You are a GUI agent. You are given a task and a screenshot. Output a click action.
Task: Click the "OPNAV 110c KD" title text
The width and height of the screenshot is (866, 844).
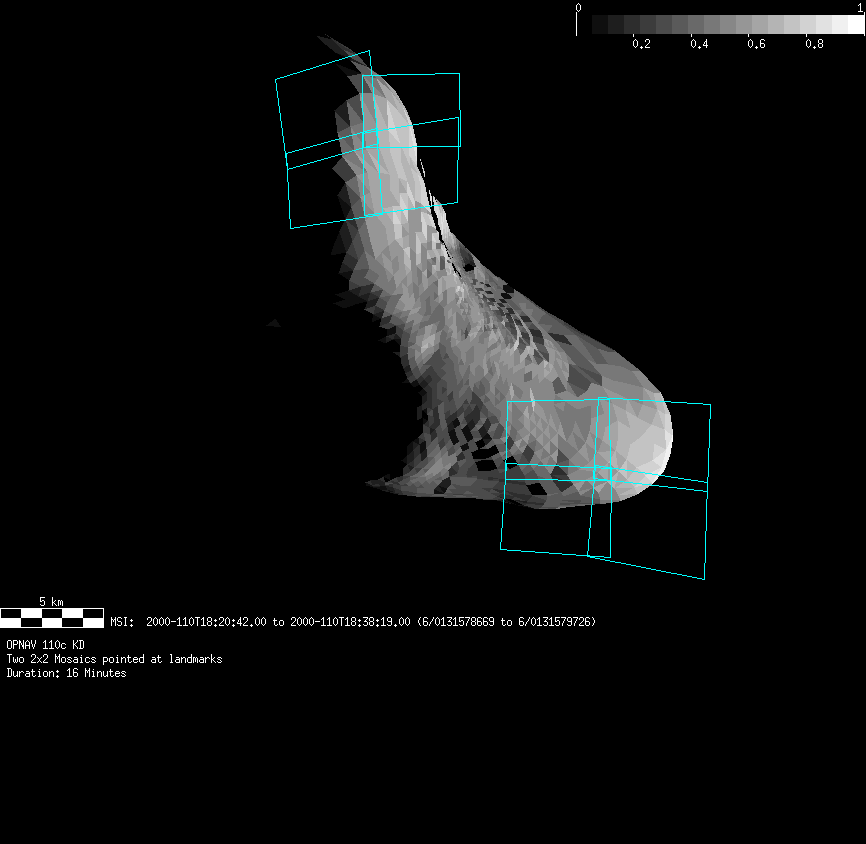(x=46, y=645)
